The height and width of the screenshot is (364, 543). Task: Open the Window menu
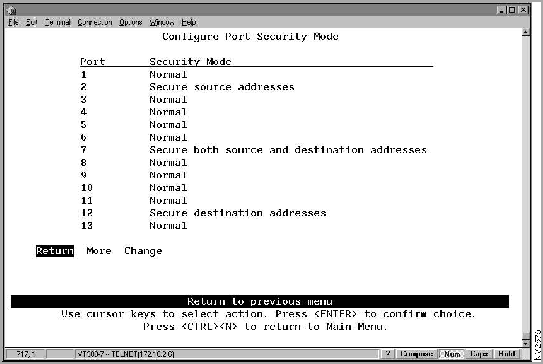click(162, 23)
